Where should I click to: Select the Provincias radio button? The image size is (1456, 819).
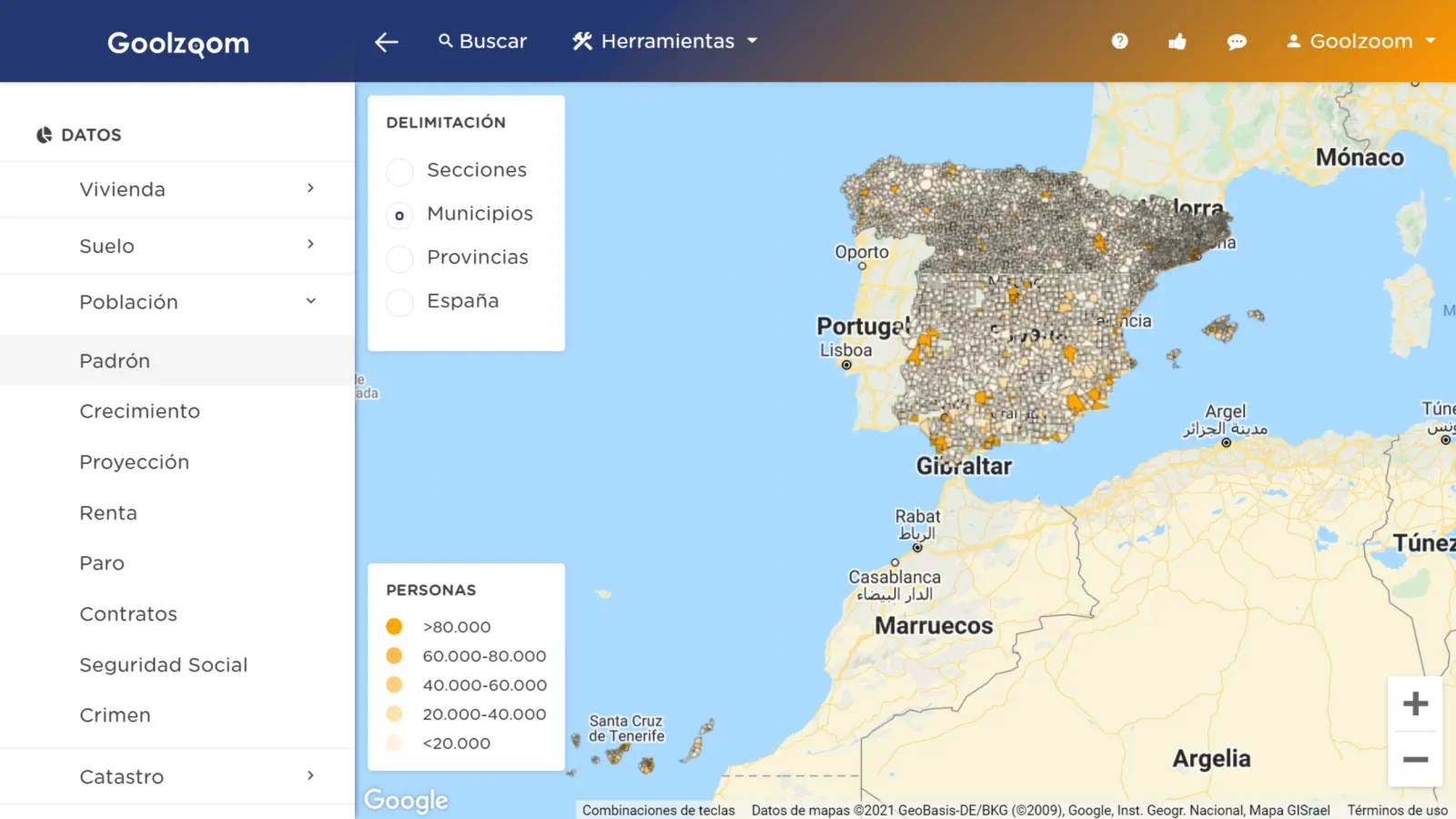(399, 258)
